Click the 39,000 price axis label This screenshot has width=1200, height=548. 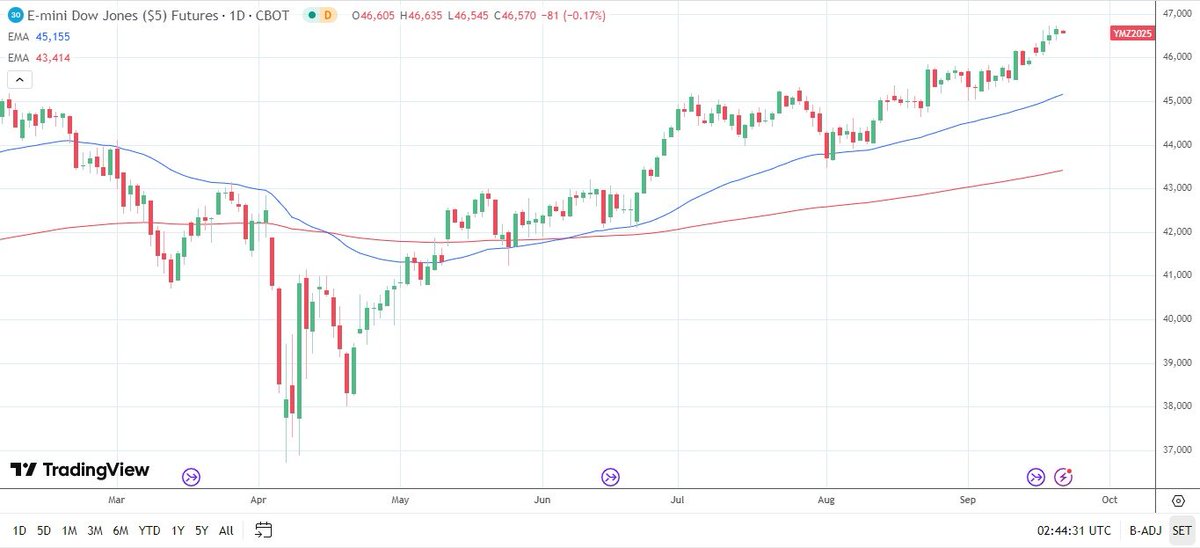pyautogui.click(x=1177, y=362)
